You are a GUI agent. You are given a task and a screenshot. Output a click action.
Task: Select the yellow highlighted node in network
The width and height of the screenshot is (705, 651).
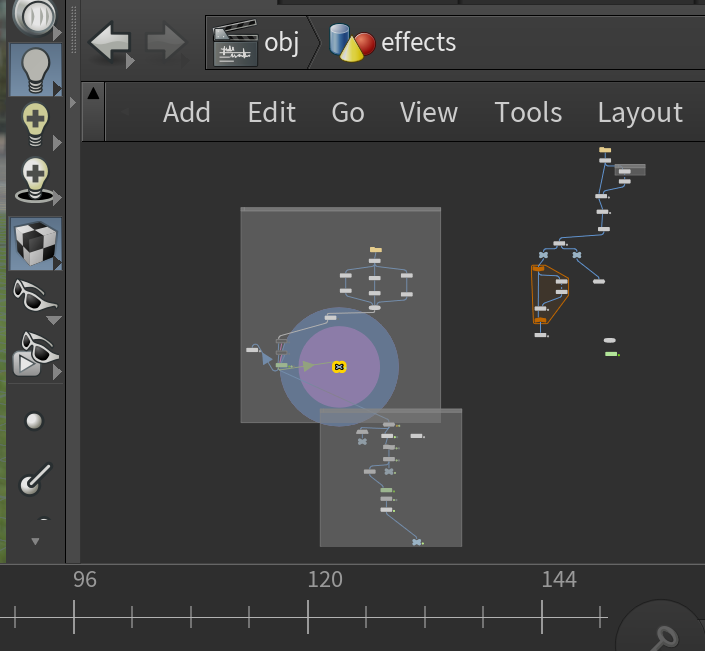tap(339, 367)
